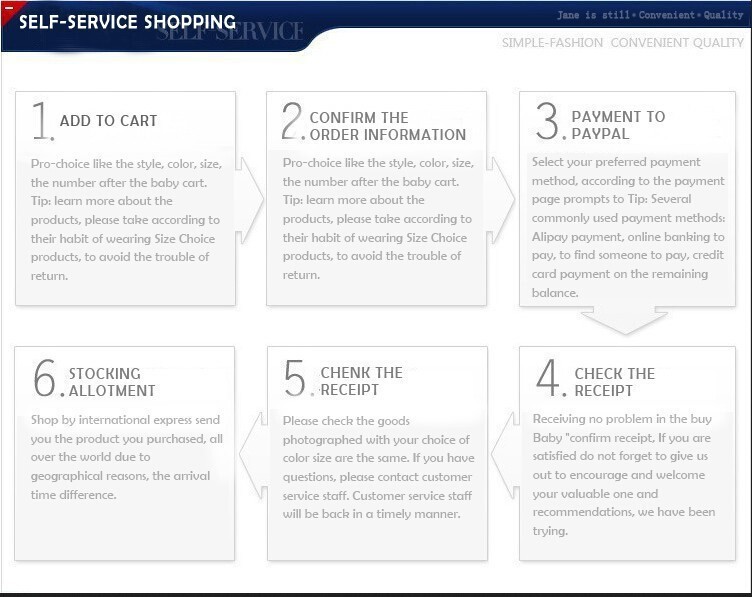Select the STOCKING ALLOTMENT heading

pos(111,382)
